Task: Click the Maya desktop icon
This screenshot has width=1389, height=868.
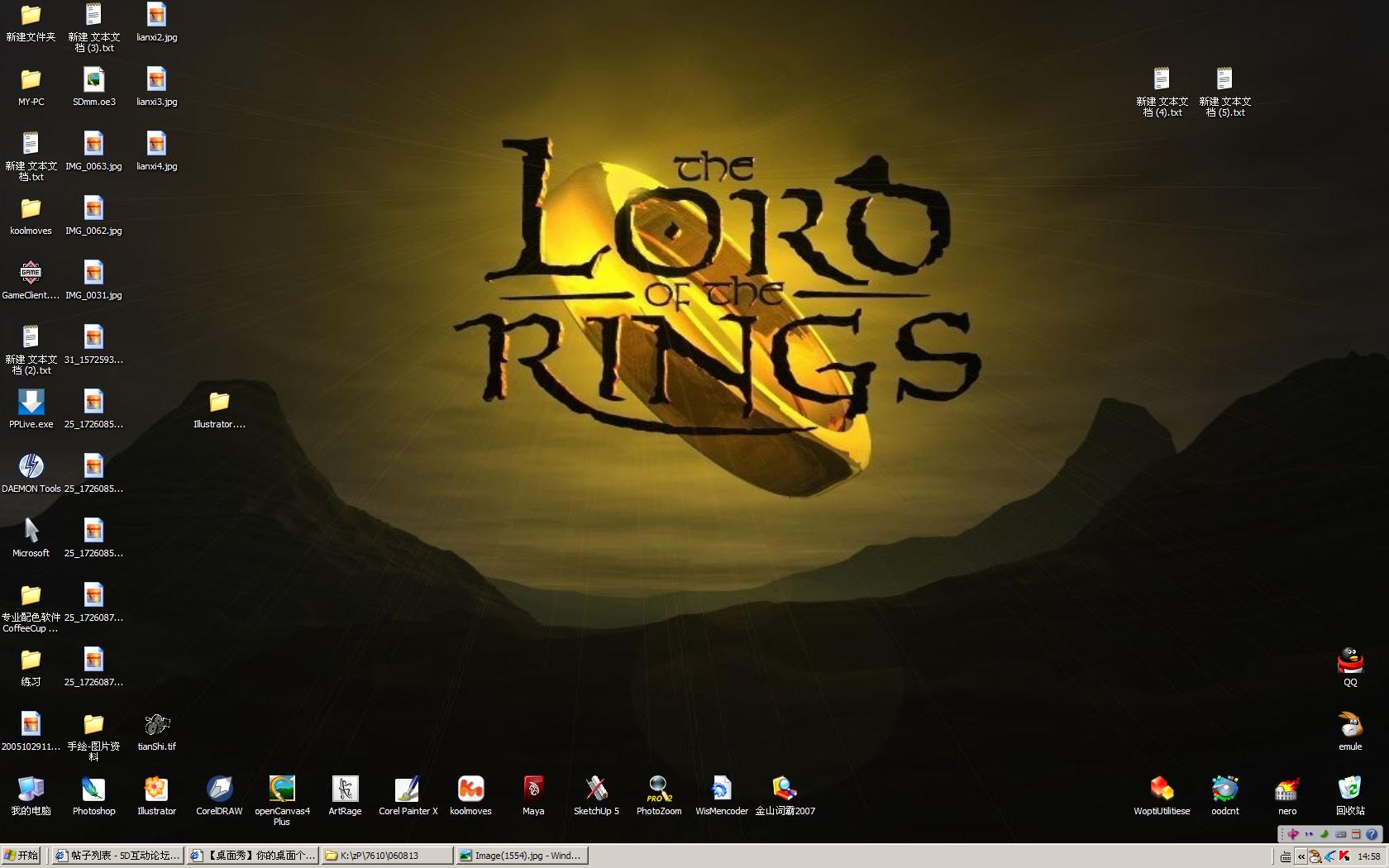Action: 533,795
